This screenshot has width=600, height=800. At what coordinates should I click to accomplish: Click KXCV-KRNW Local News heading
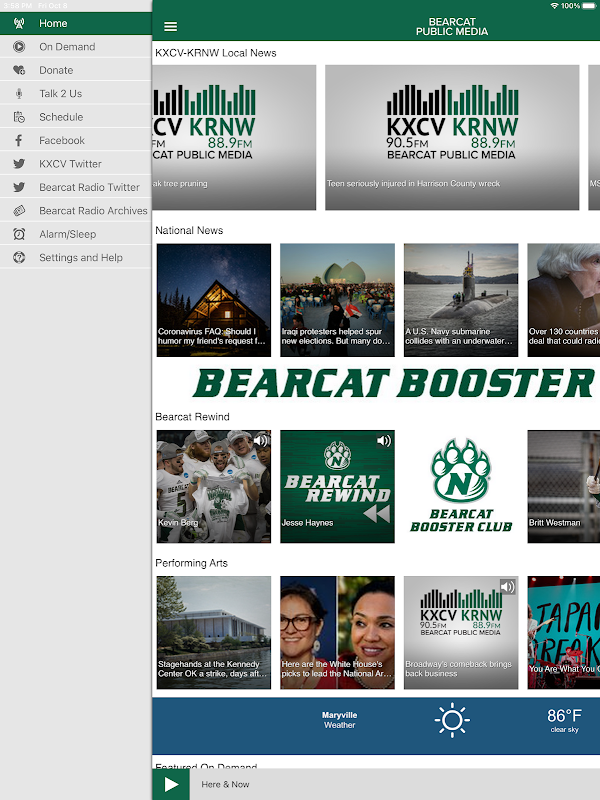tap(215, 53)
